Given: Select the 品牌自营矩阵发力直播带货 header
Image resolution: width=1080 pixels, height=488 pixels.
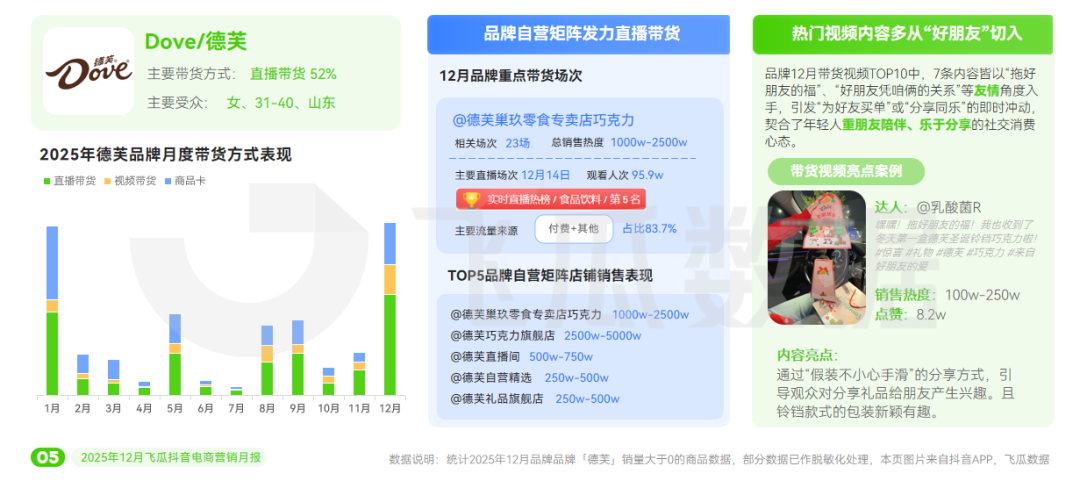Looking at the screenshot, I should coord(579,34).
